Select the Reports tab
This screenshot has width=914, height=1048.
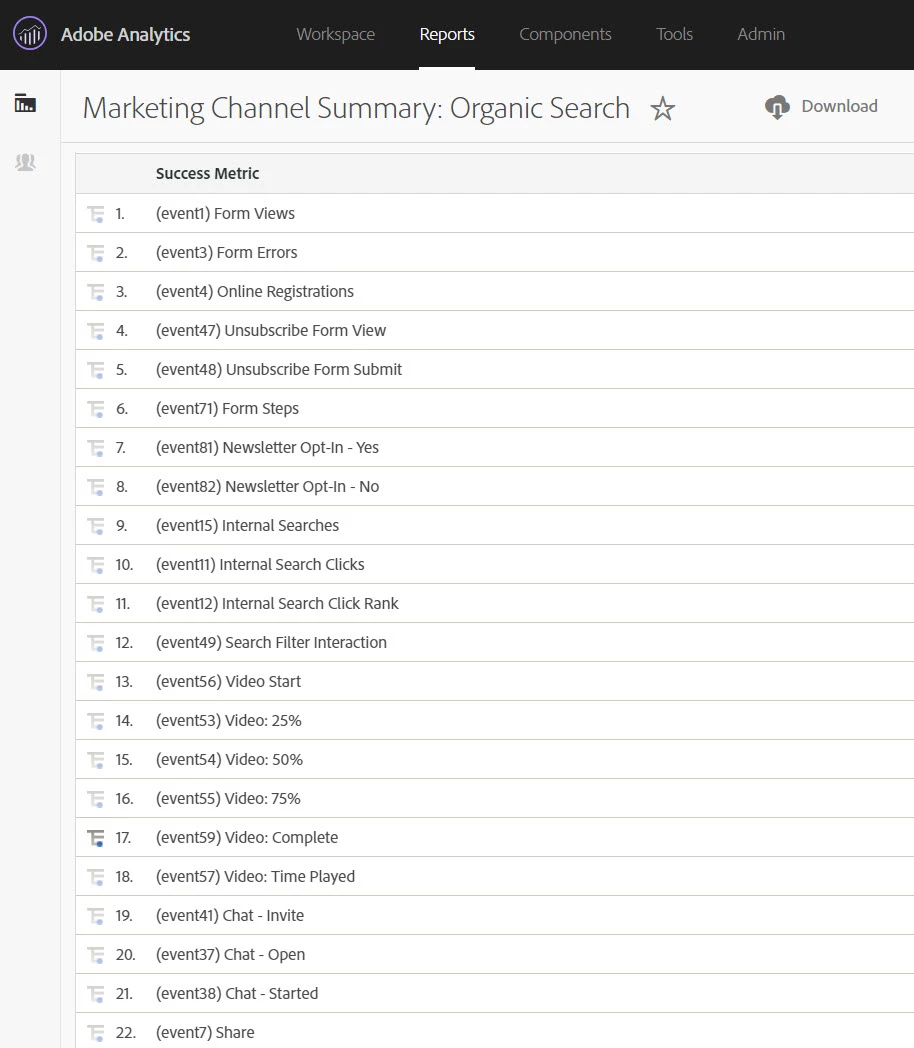pyautogui.click(x=447, y=34)
